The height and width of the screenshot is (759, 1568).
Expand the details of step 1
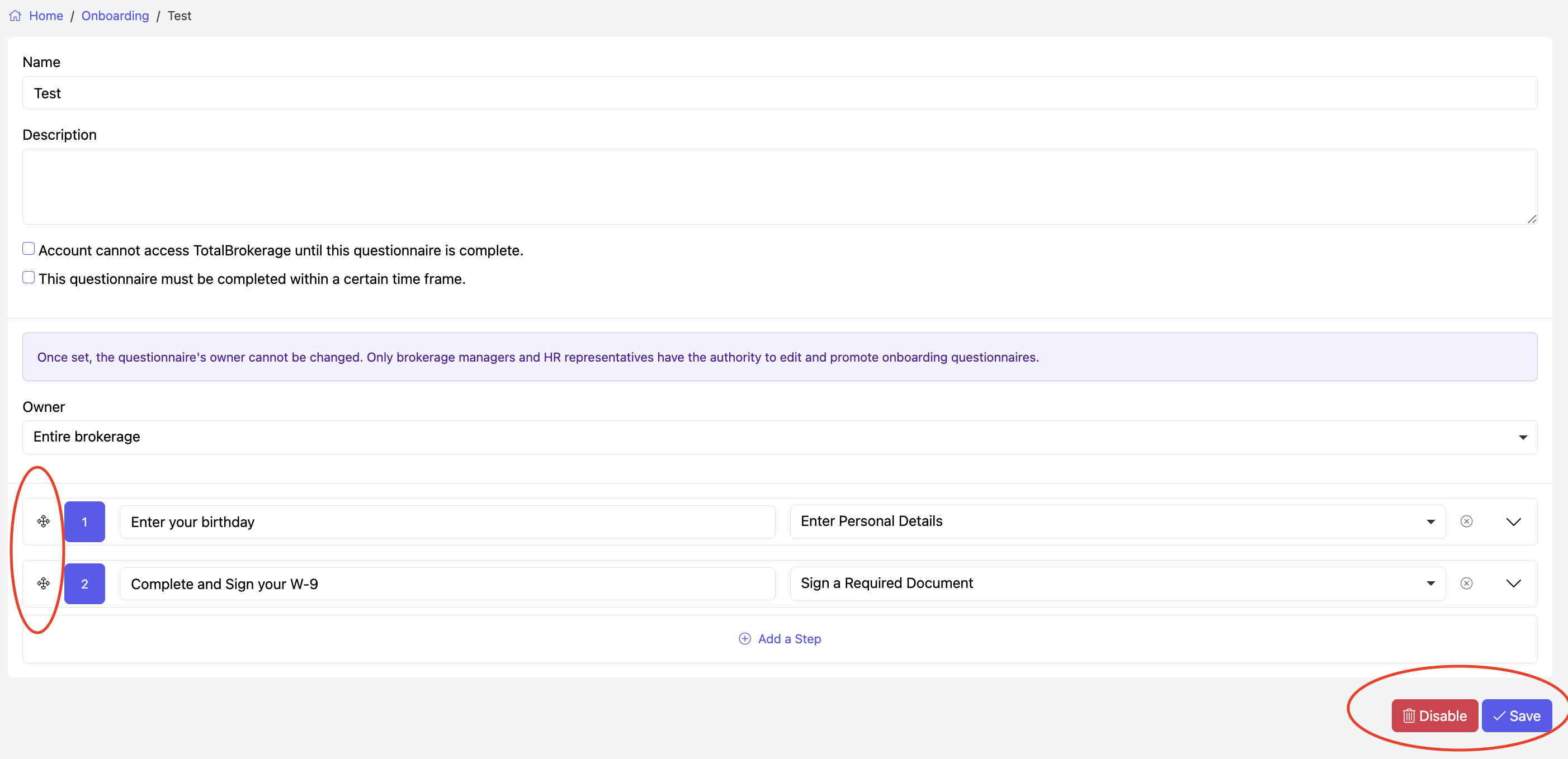(1513, 522)
